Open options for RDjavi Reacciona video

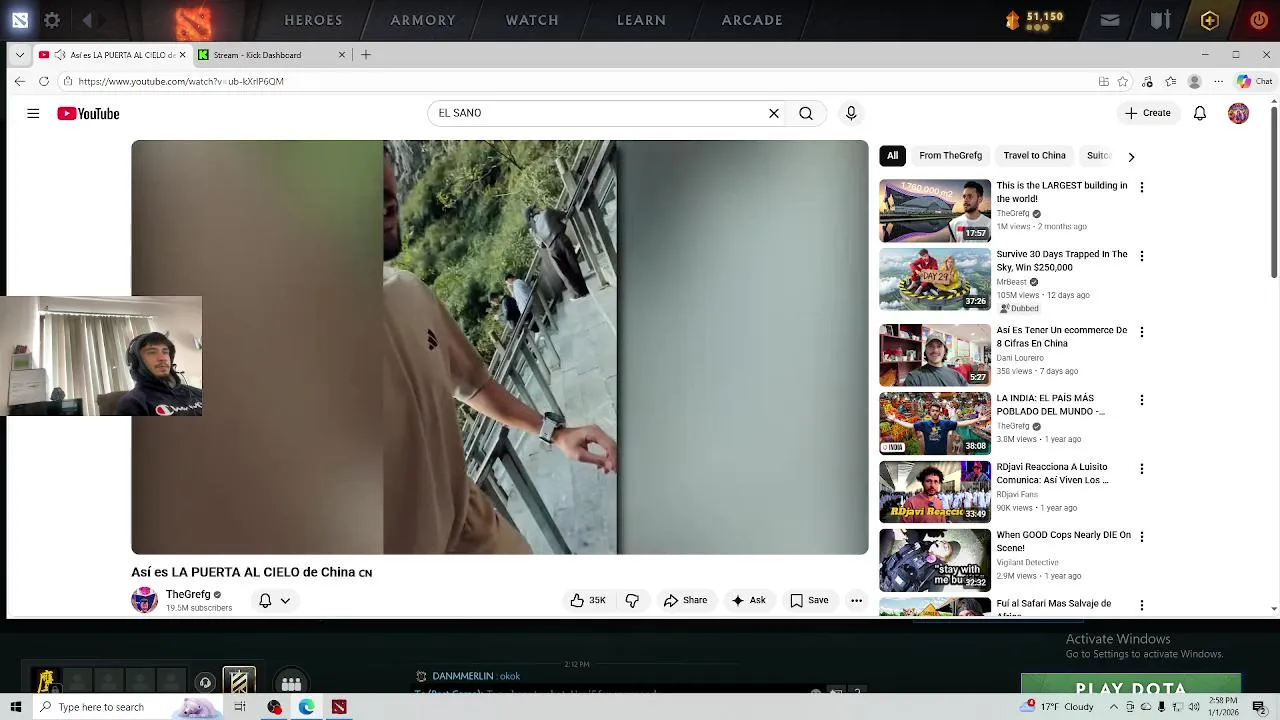[x=1141, y=469]
